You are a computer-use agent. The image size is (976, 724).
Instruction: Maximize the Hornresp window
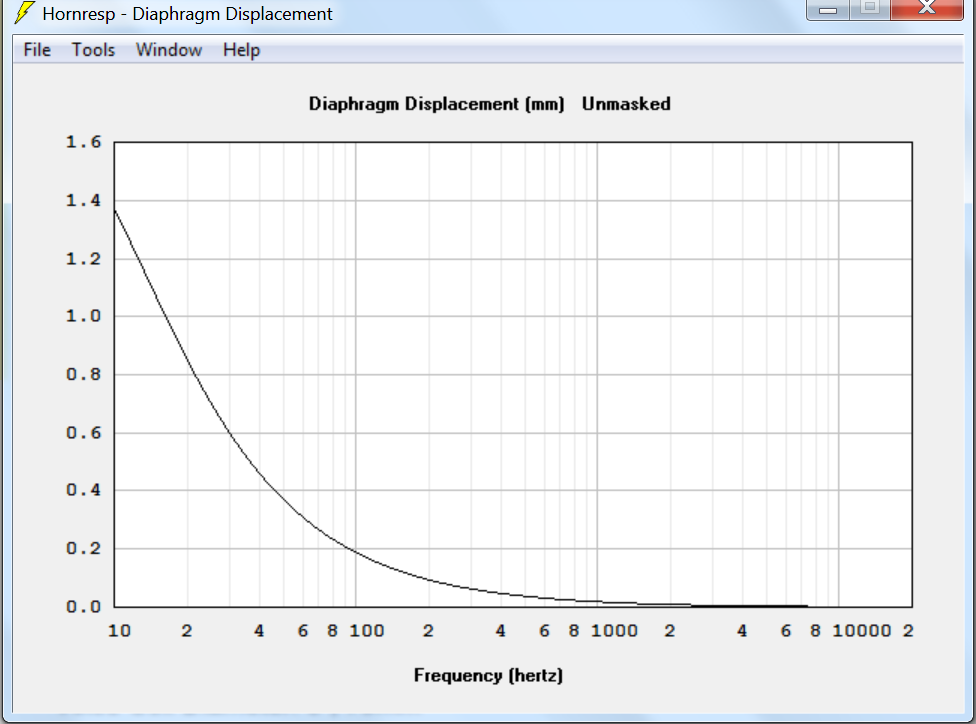(870, 9)
